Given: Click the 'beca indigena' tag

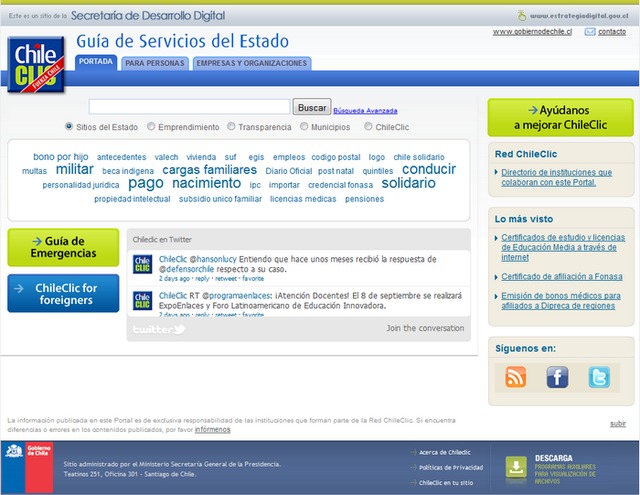Looking at the screenshot, I should click(x=128, y=171).
